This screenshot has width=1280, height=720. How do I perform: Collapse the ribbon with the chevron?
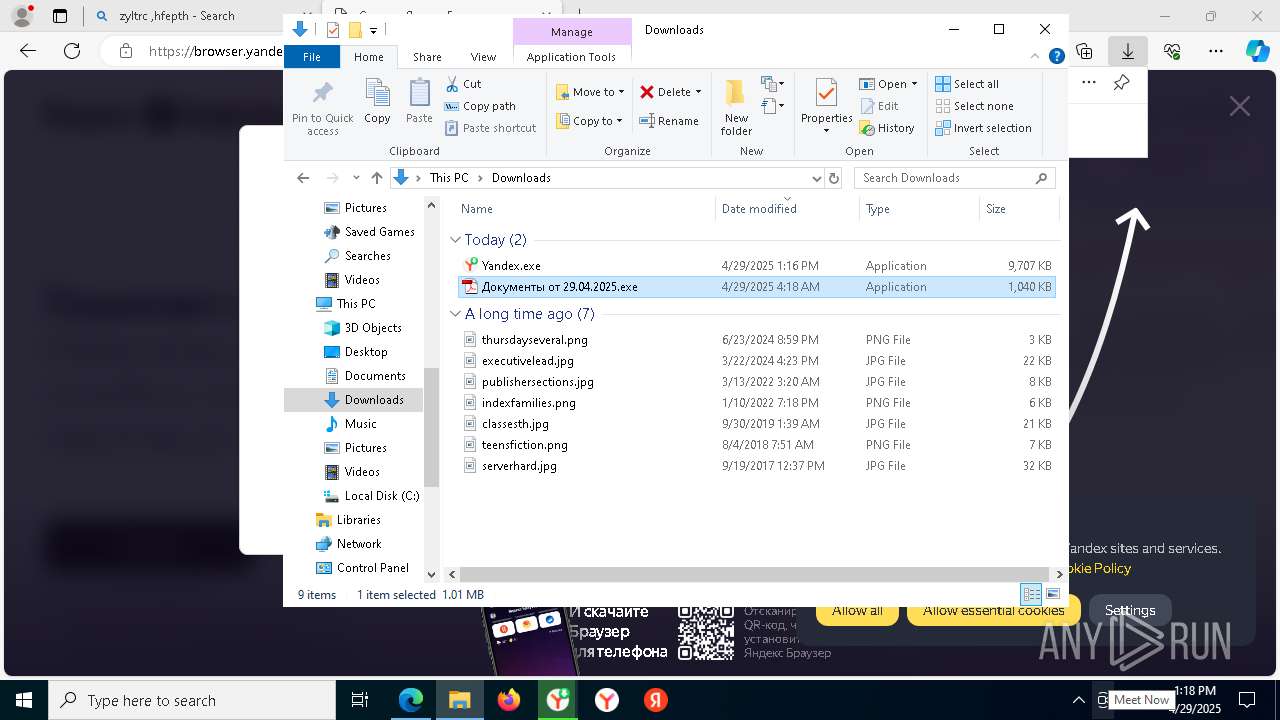coord(1035,57)
